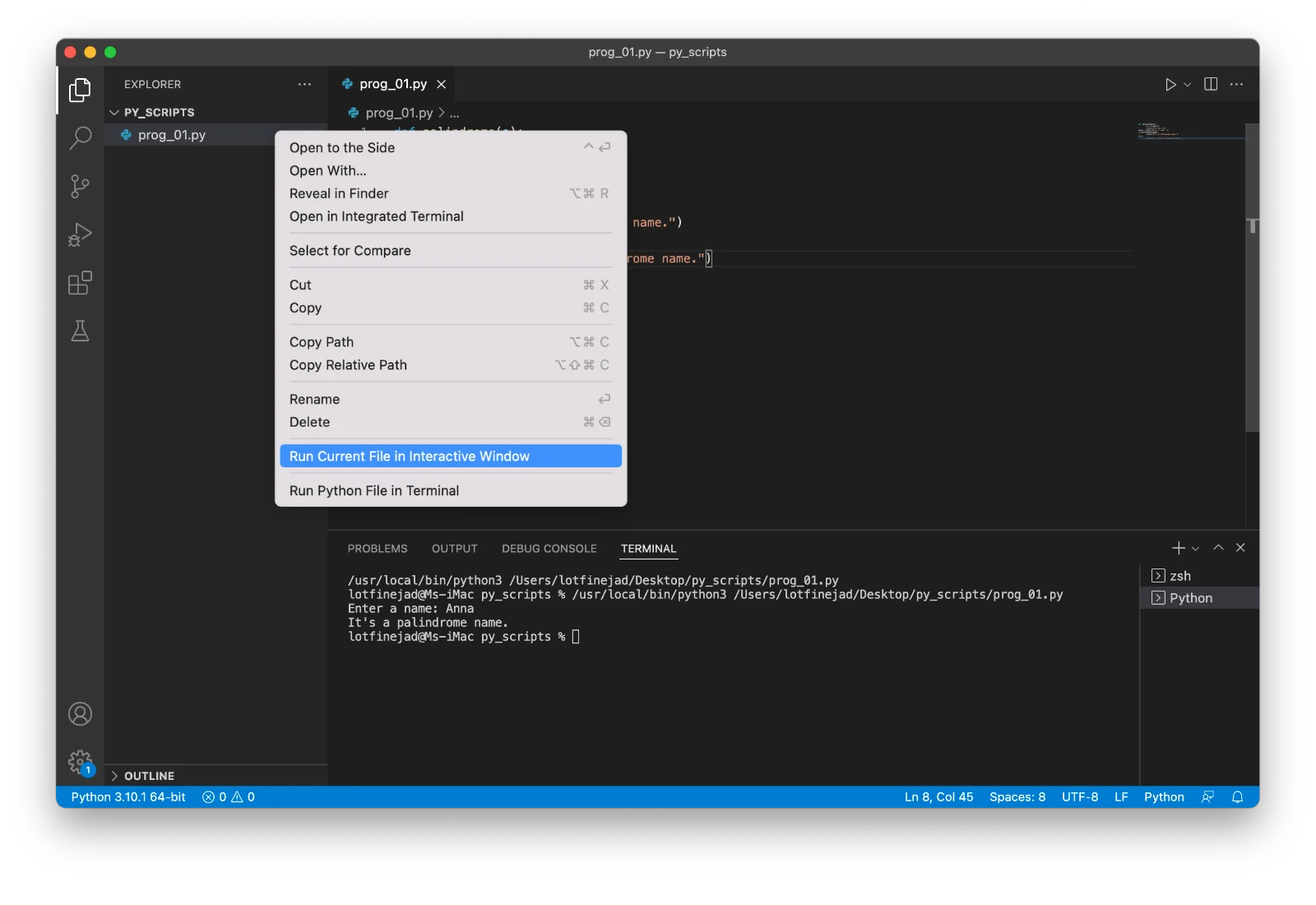Open the Source Control view
Screen dimensions: 1316x905
tap(80, 186)
